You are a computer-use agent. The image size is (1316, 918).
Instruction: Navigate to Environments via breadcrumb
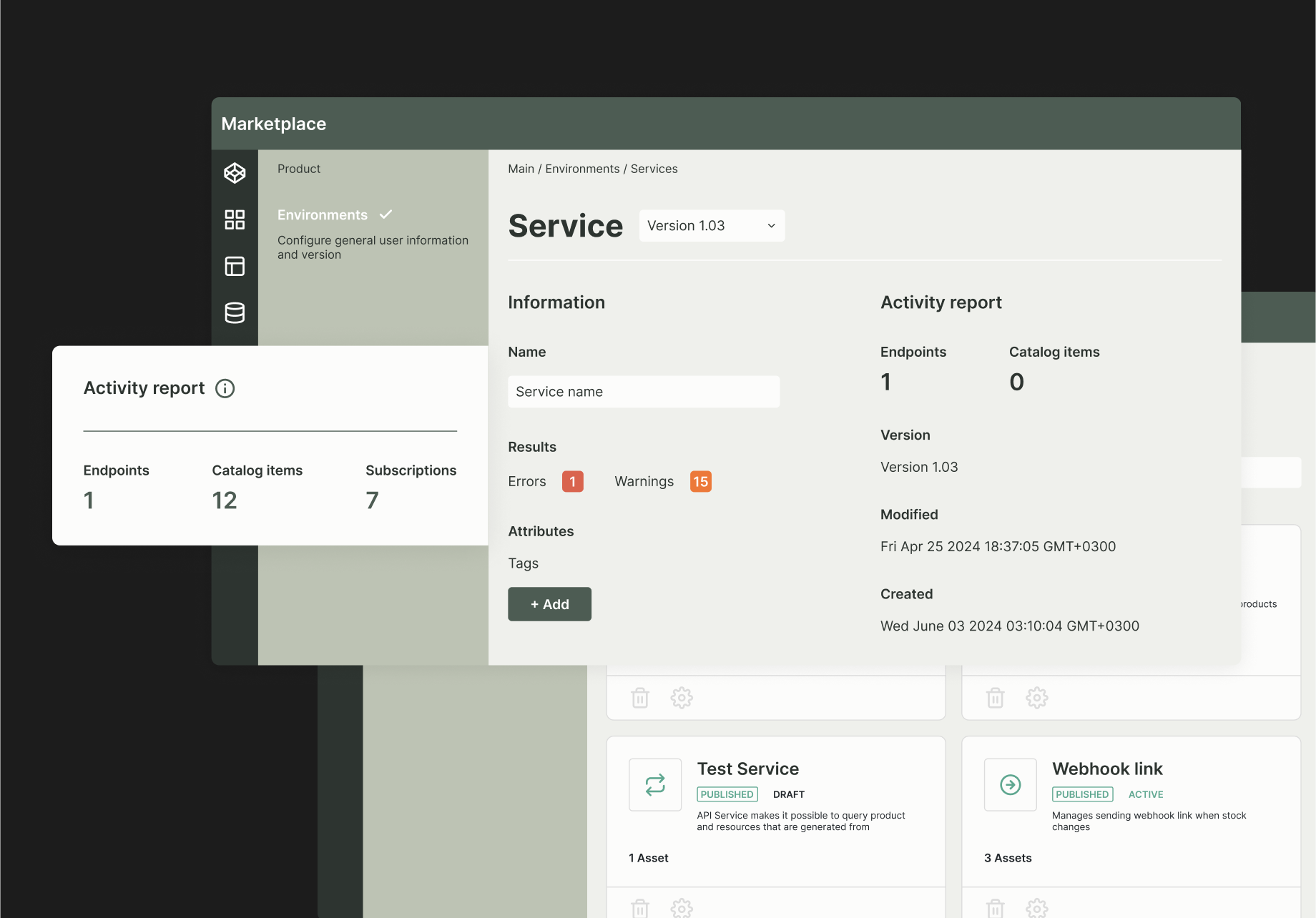(582, 169)
